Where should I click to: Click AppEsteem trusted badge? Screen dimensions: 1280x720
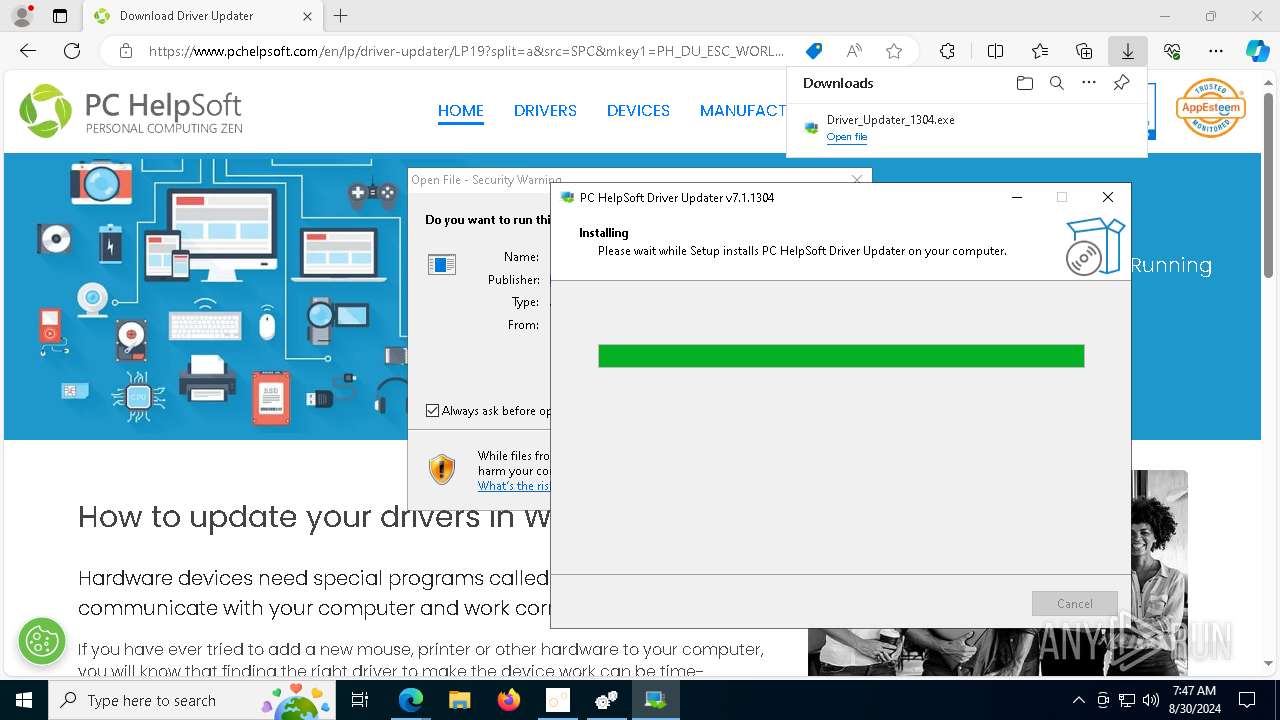1210,108
